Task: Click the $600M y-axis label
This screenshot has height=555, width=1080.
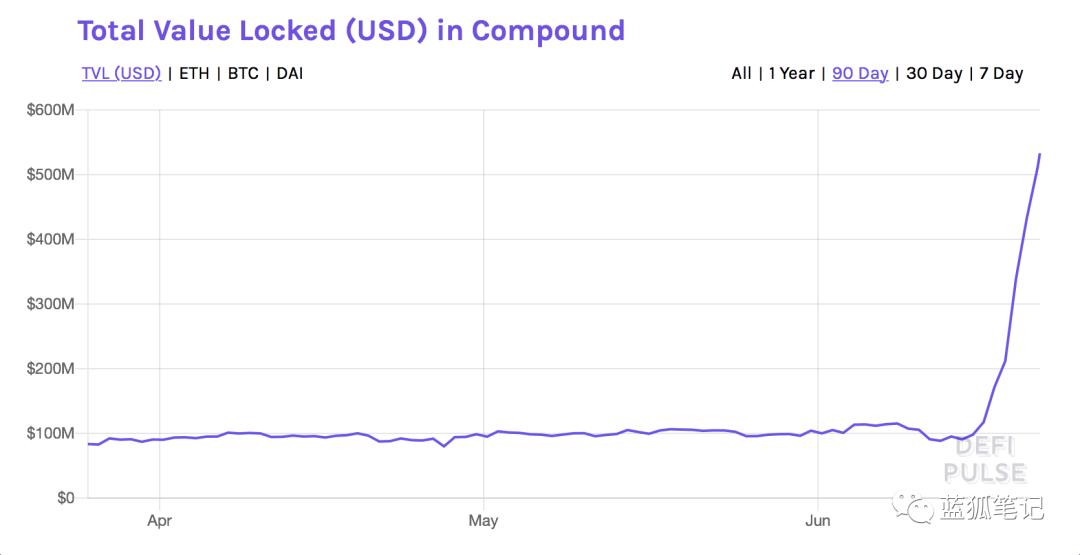Action: pyautogui.click(x=50, y=110)
